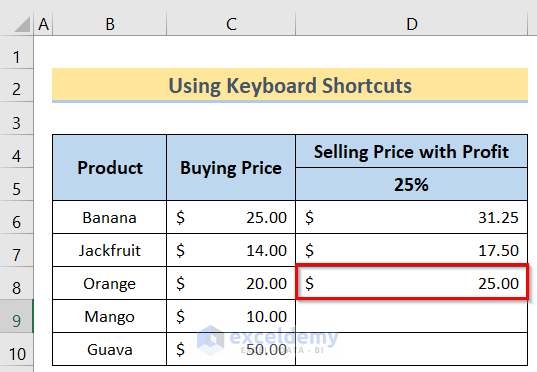The width and height of the screenshot is (537, 372).
Task: Click the highlighted $25.00 selling price cell
Action: click(412, 283)
